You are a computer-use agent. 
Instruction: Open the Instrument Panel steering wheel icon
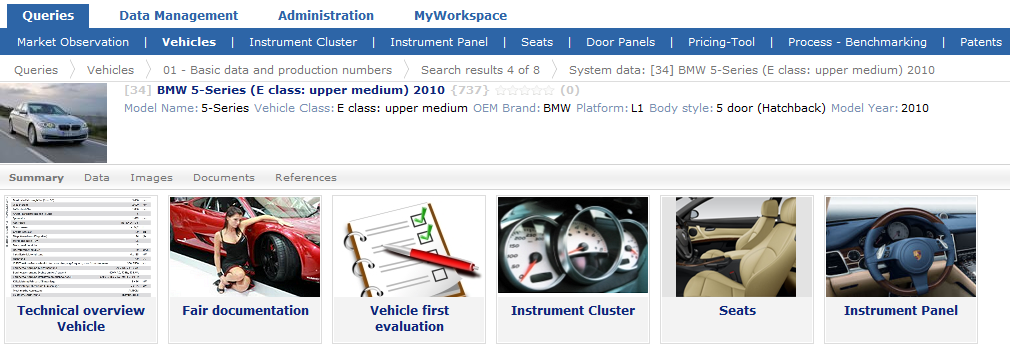coord(900,247)
